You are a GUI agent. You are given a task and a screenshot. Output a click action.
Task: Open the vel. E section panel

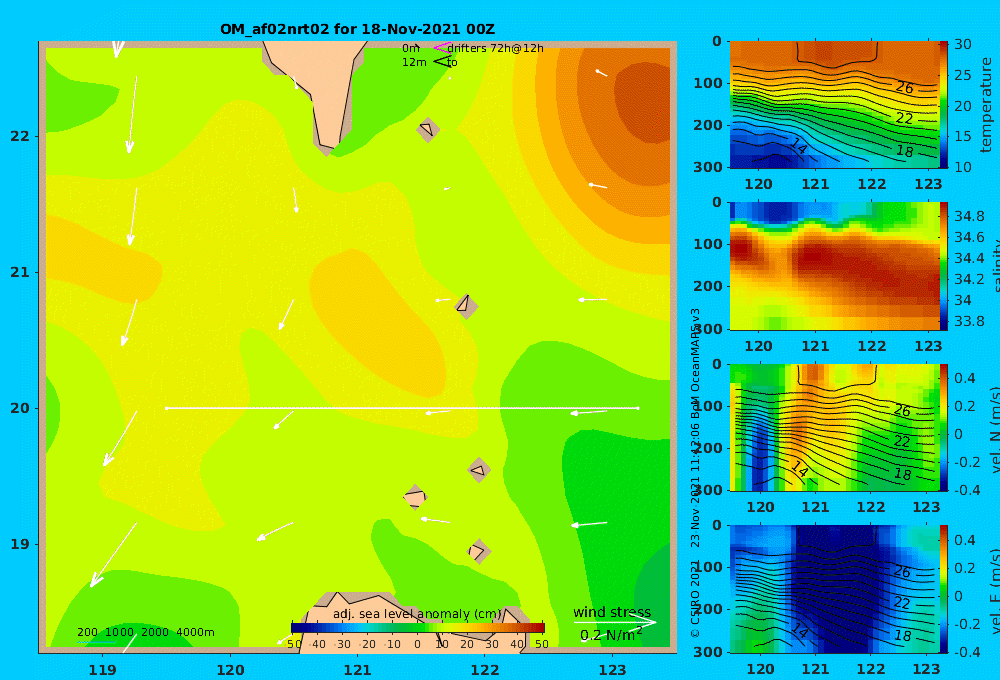[835, 589]
